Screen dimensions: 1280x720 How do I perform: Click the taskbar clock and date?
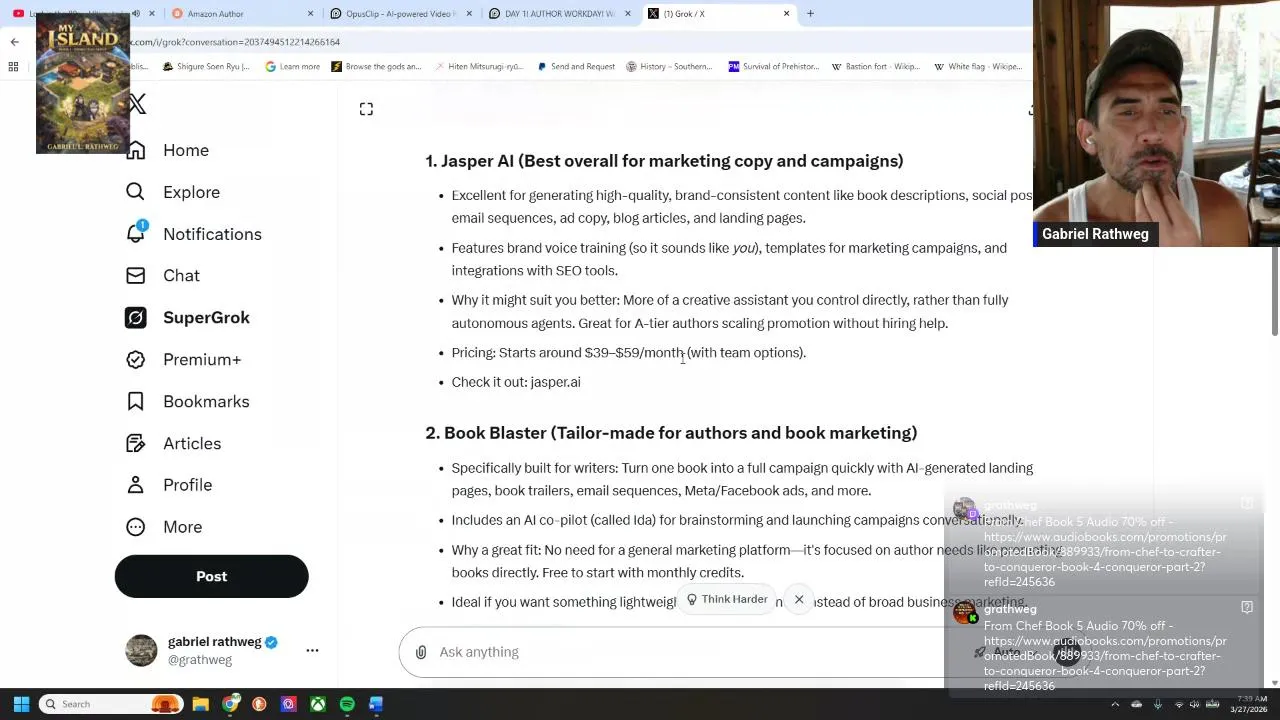click(x=1248, y=704)
